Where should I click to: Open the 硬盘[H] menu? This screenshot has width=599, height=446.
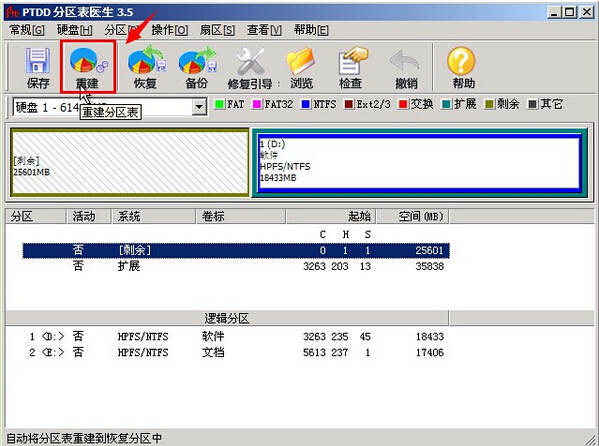point(74,30)
